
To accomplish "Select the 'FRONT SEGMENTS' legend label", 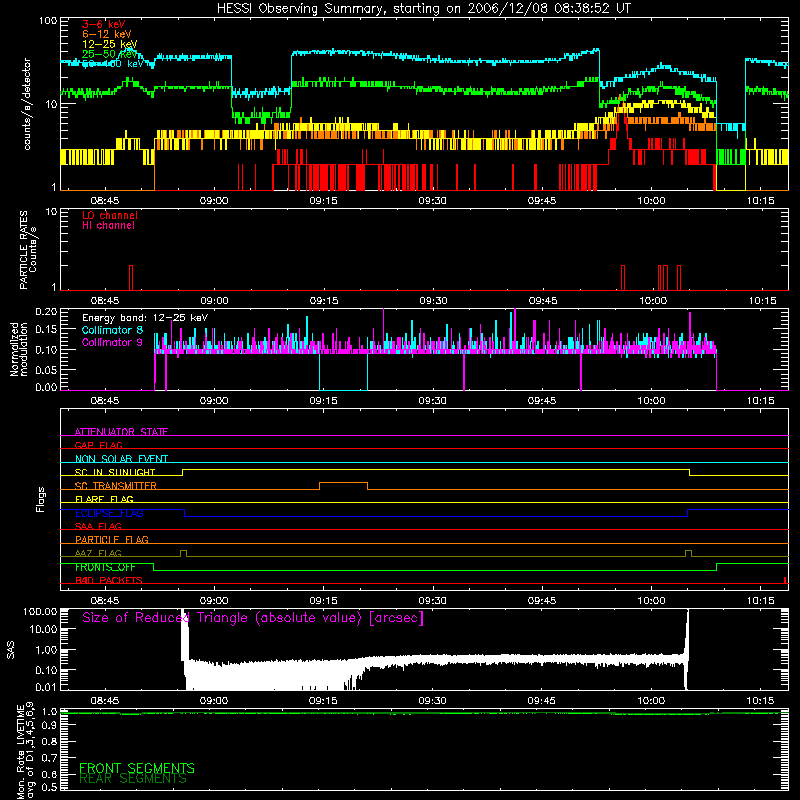I will click(137, 768).
